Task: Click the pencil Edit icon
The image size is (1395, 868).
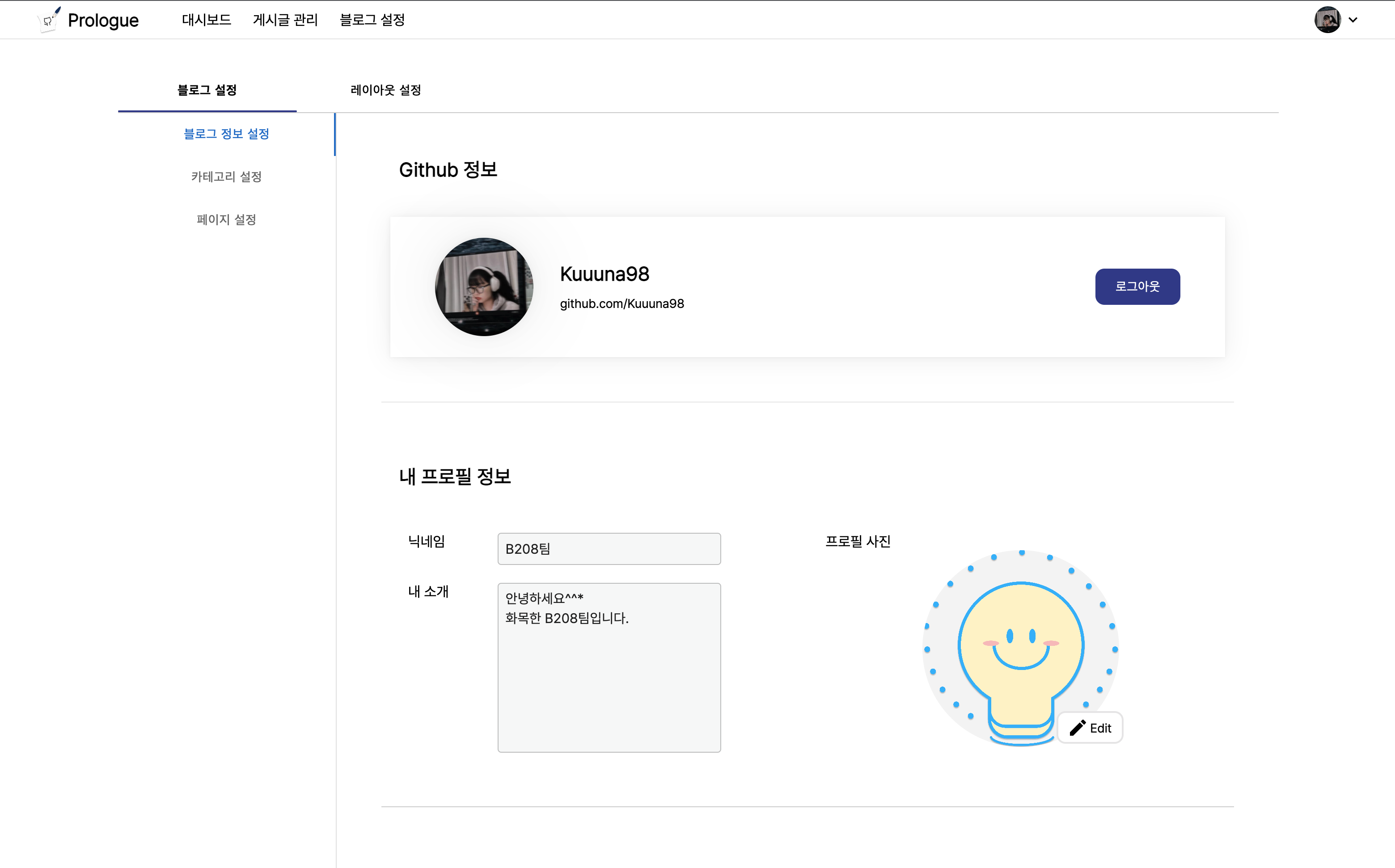Action: click(x=1078, y=728)
